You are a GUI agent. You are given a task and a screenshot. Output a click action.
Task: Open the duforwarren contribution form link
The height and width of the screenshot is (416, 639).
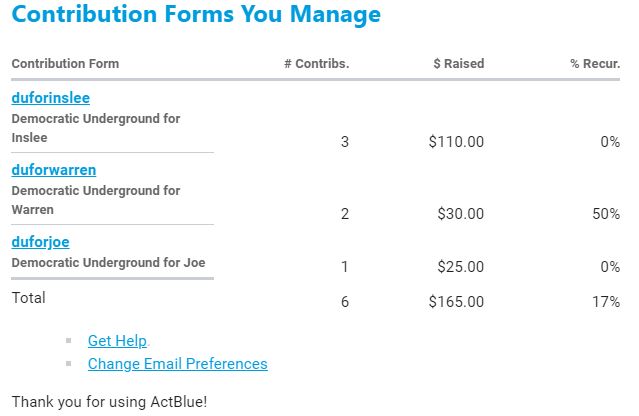point(54,170)
